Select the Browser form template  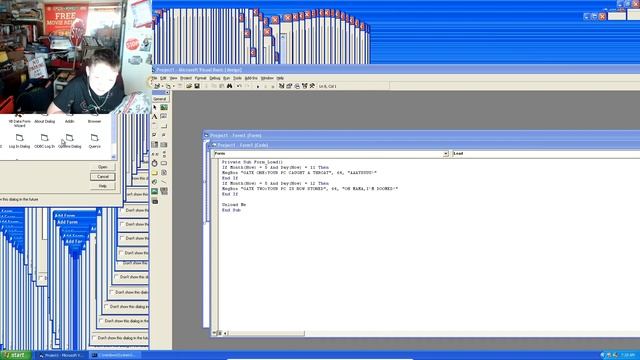click(94, 118)
